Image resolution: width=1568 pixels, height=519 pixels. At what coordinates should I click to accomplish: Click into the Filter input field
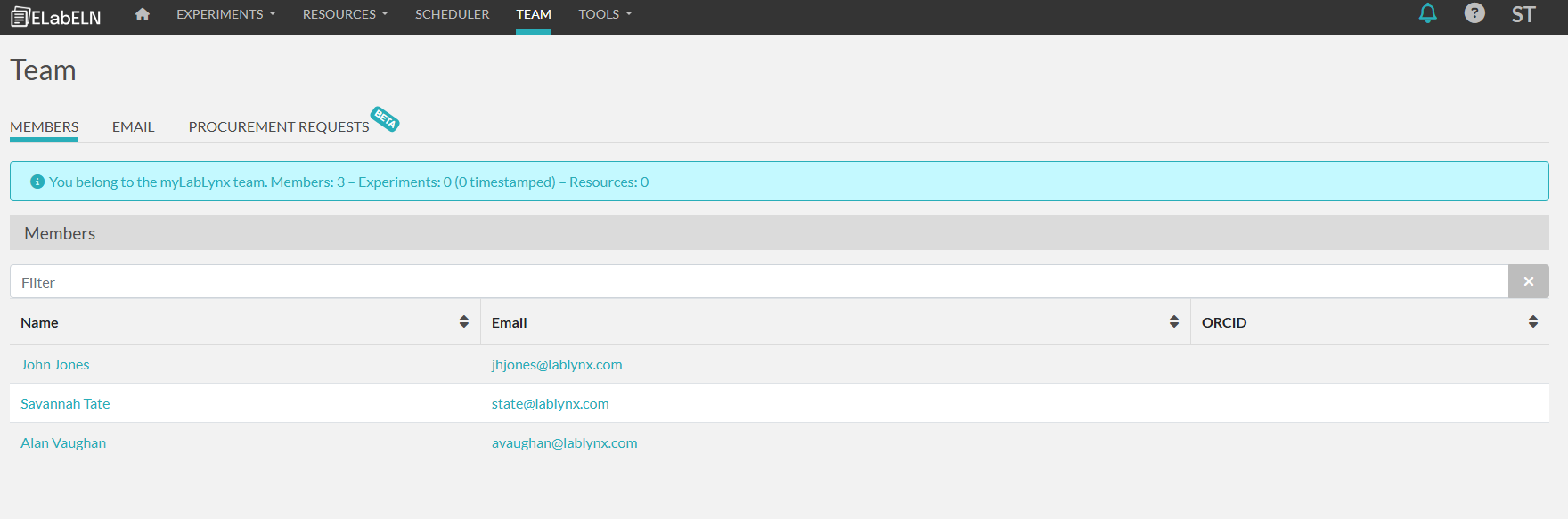(x=757, y=282)
